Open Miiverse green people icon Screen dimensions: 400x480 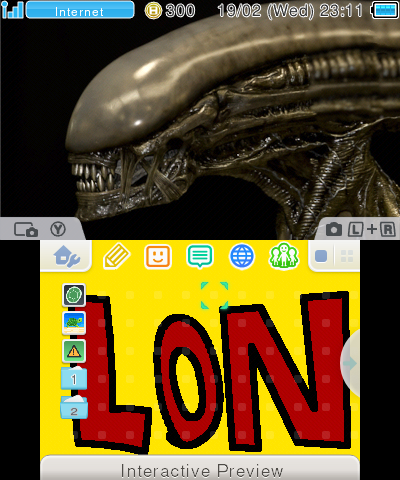(x=284, y=256)
